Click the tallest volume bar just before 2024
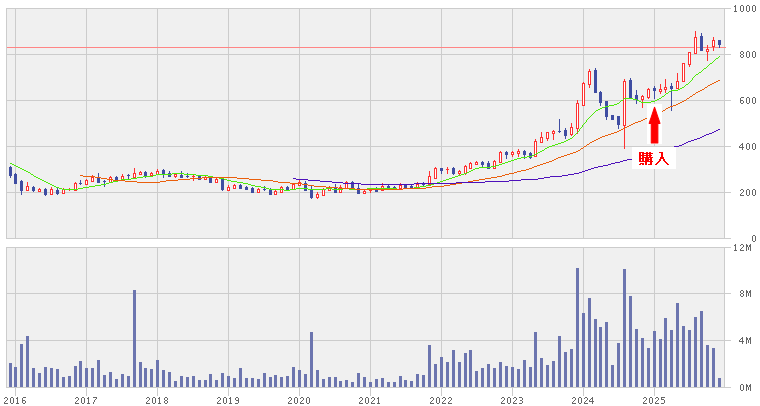This screenshot has width=760, height=406. (577, 327)
